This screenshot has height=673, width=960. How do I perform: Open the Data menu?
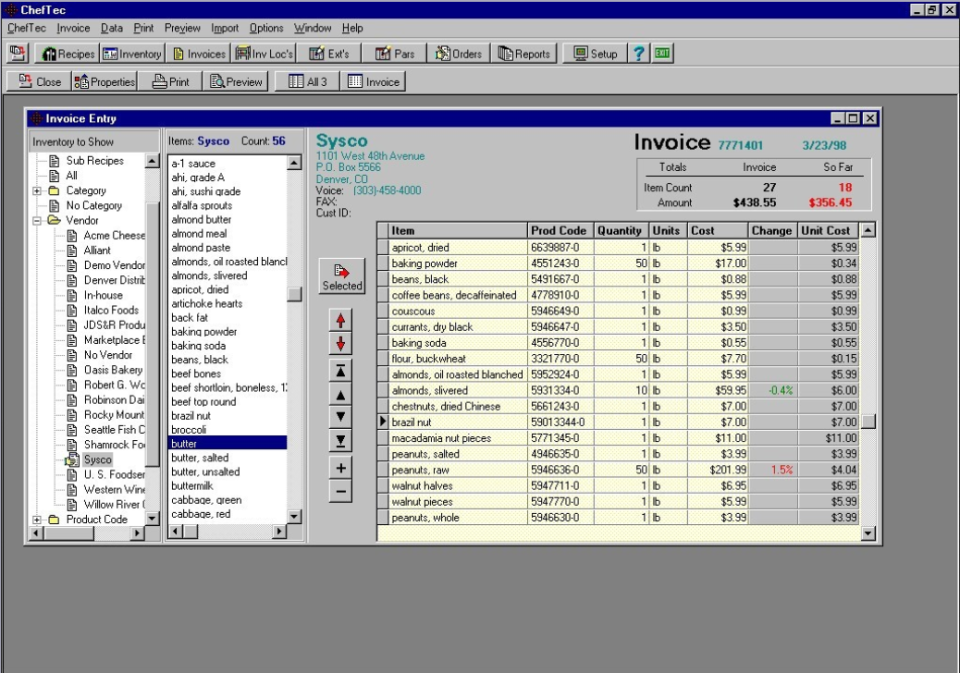tap(111, 28)
